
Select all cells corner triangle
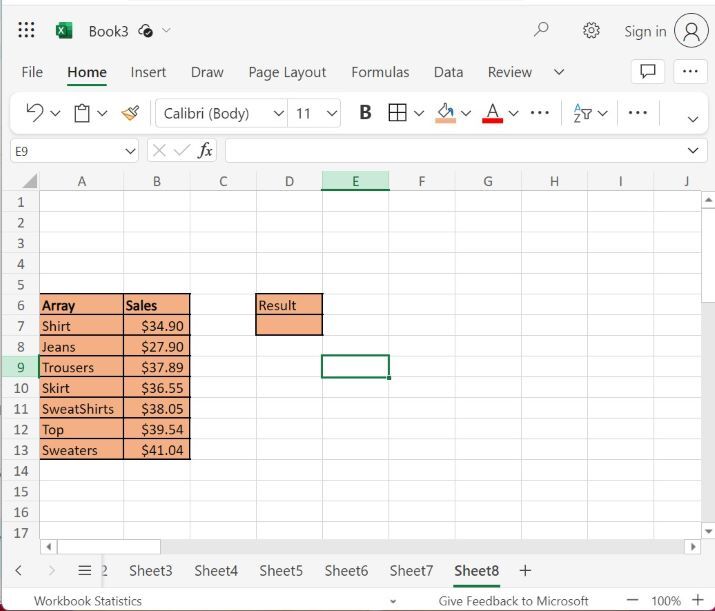30,181
